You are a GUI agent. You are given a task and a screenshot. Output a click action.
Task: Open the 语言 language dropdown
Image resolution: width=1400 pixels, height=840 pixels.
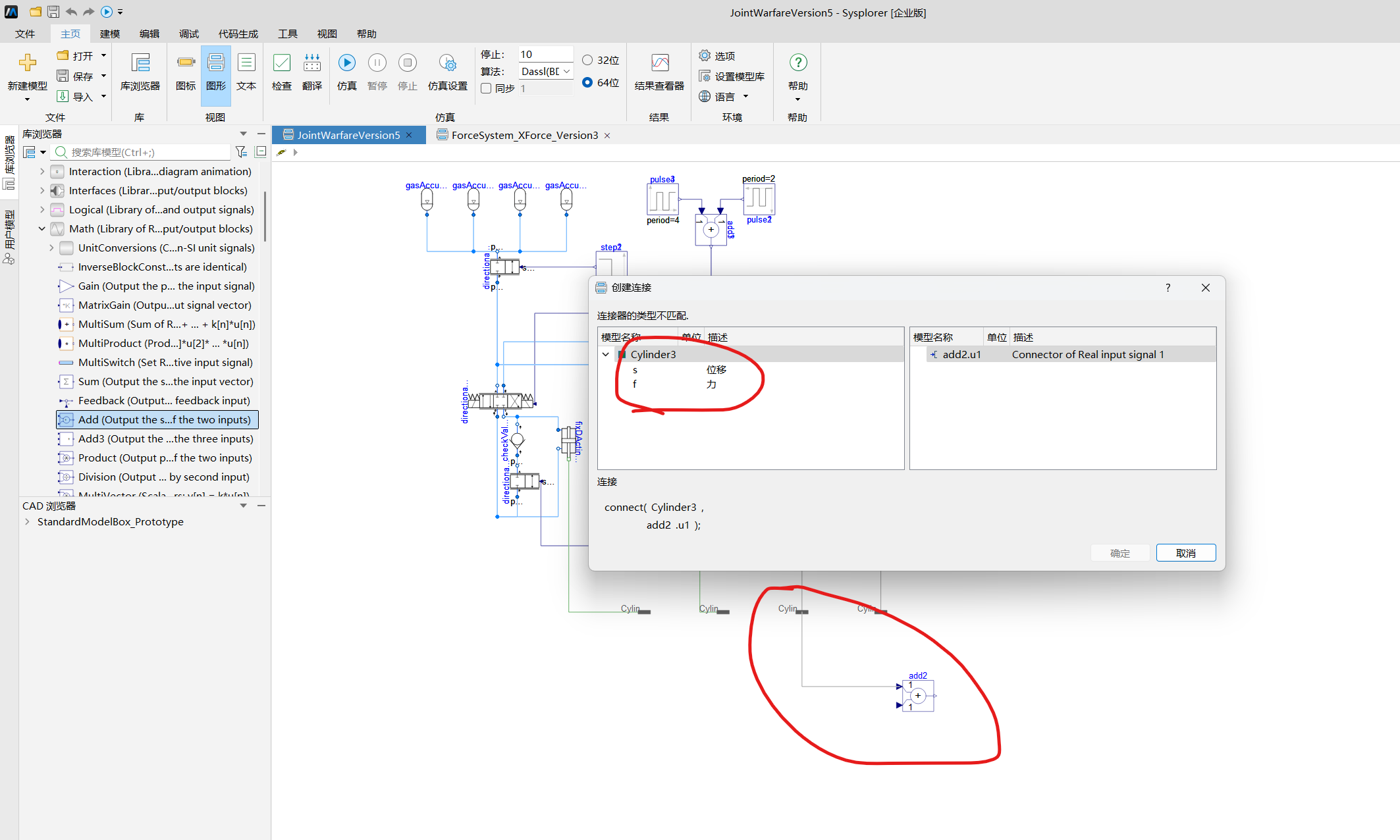[x=746, y=97]
